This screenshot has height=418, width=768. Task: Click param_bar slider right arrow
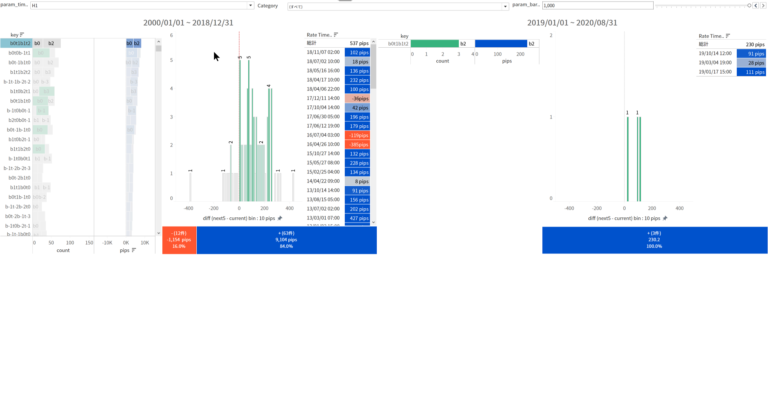tap(762, 4)
